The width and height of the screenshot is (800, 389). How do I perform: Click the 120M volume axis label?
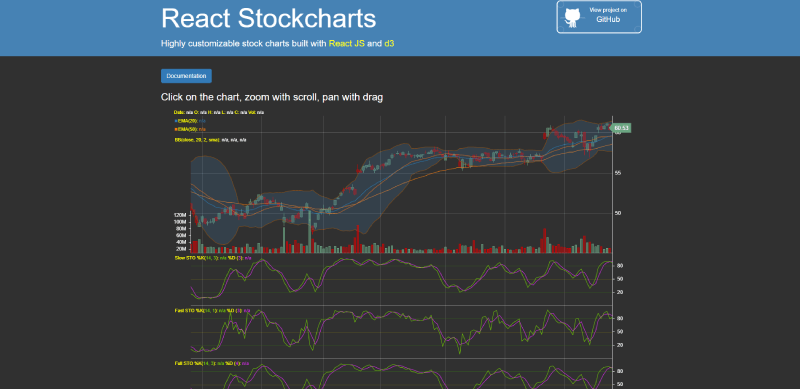(x=180, y=215)
